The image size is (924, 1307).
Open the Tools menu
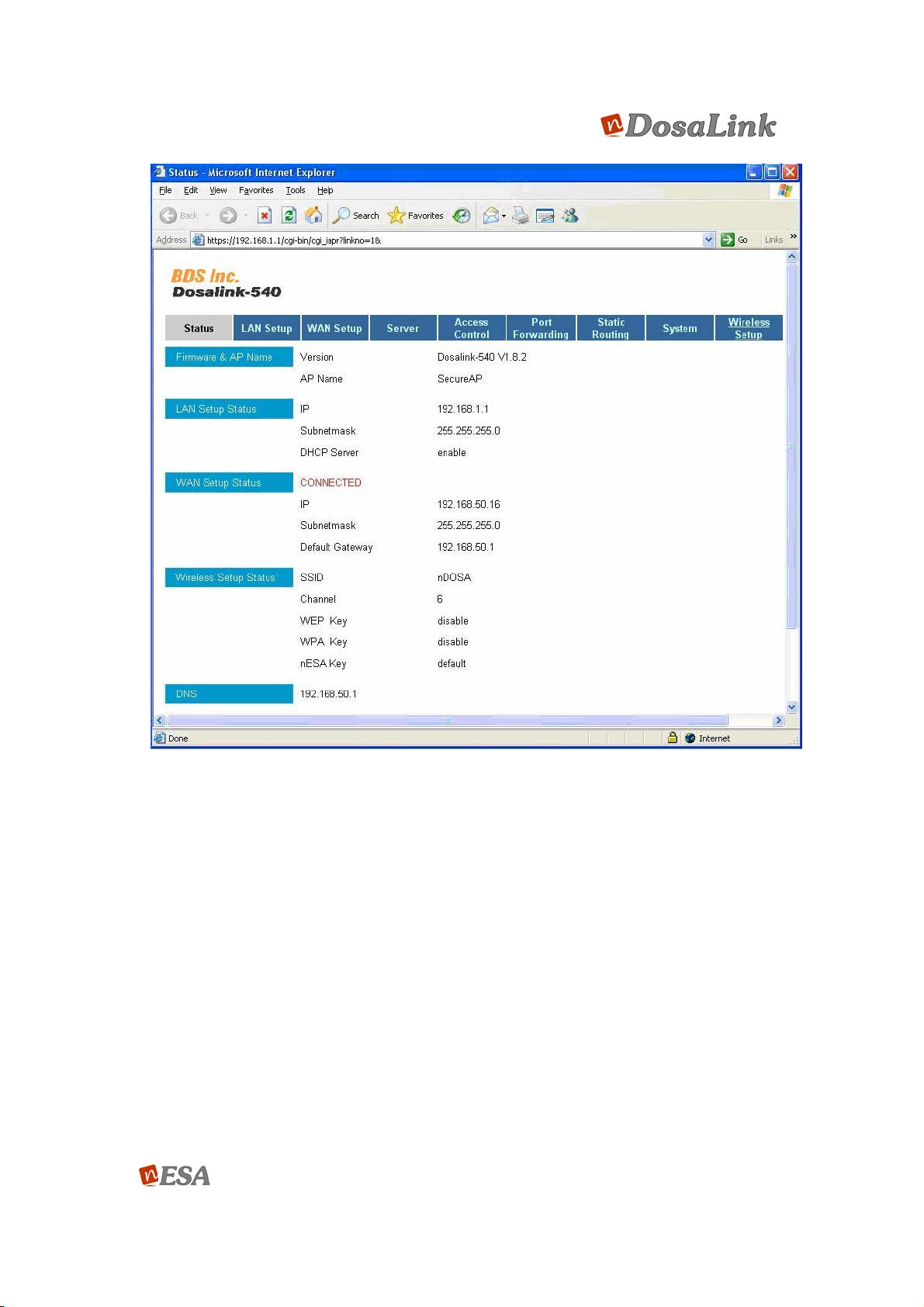[296, 190]
